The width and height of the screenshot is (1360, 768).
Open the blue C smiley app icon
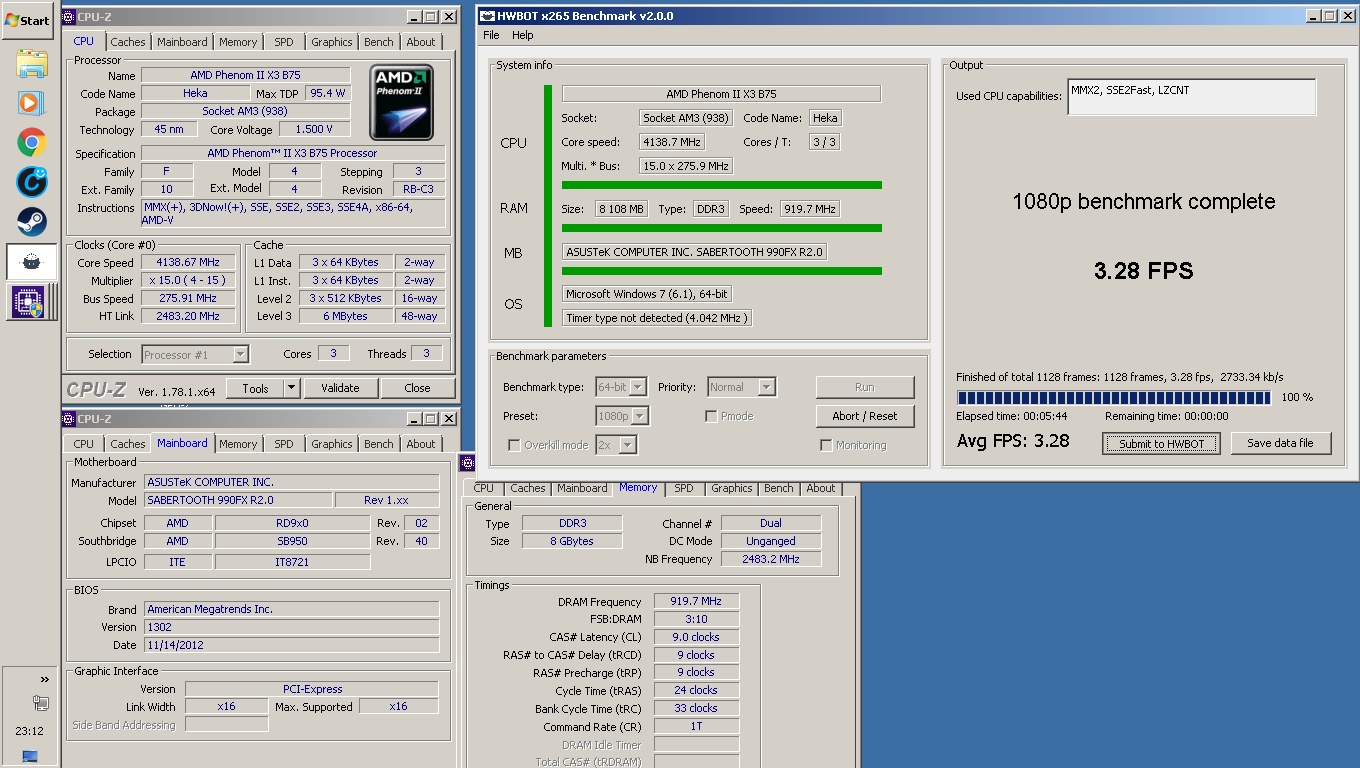point(32,182)
